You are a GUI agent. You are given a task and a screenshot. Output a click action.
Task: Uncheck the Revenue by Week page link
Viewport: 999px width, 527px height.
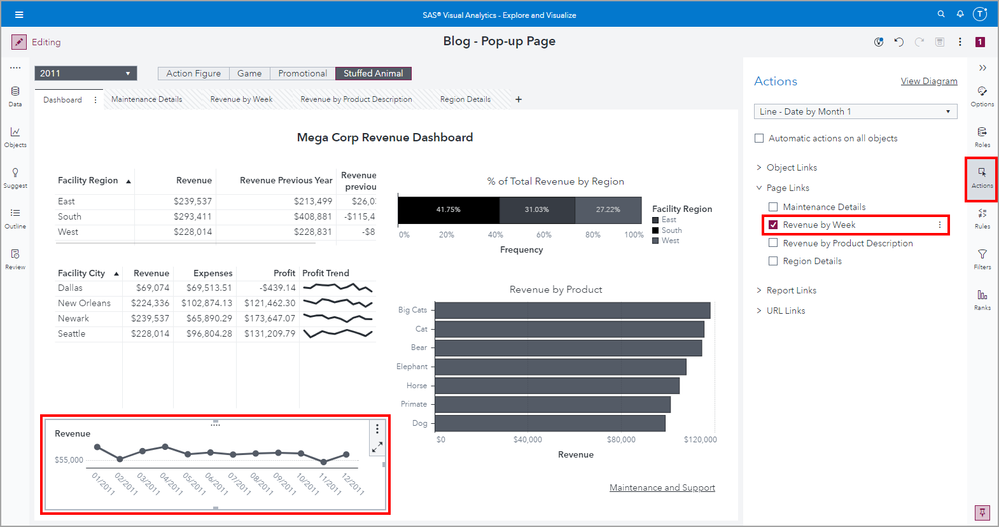pos(773,225)
